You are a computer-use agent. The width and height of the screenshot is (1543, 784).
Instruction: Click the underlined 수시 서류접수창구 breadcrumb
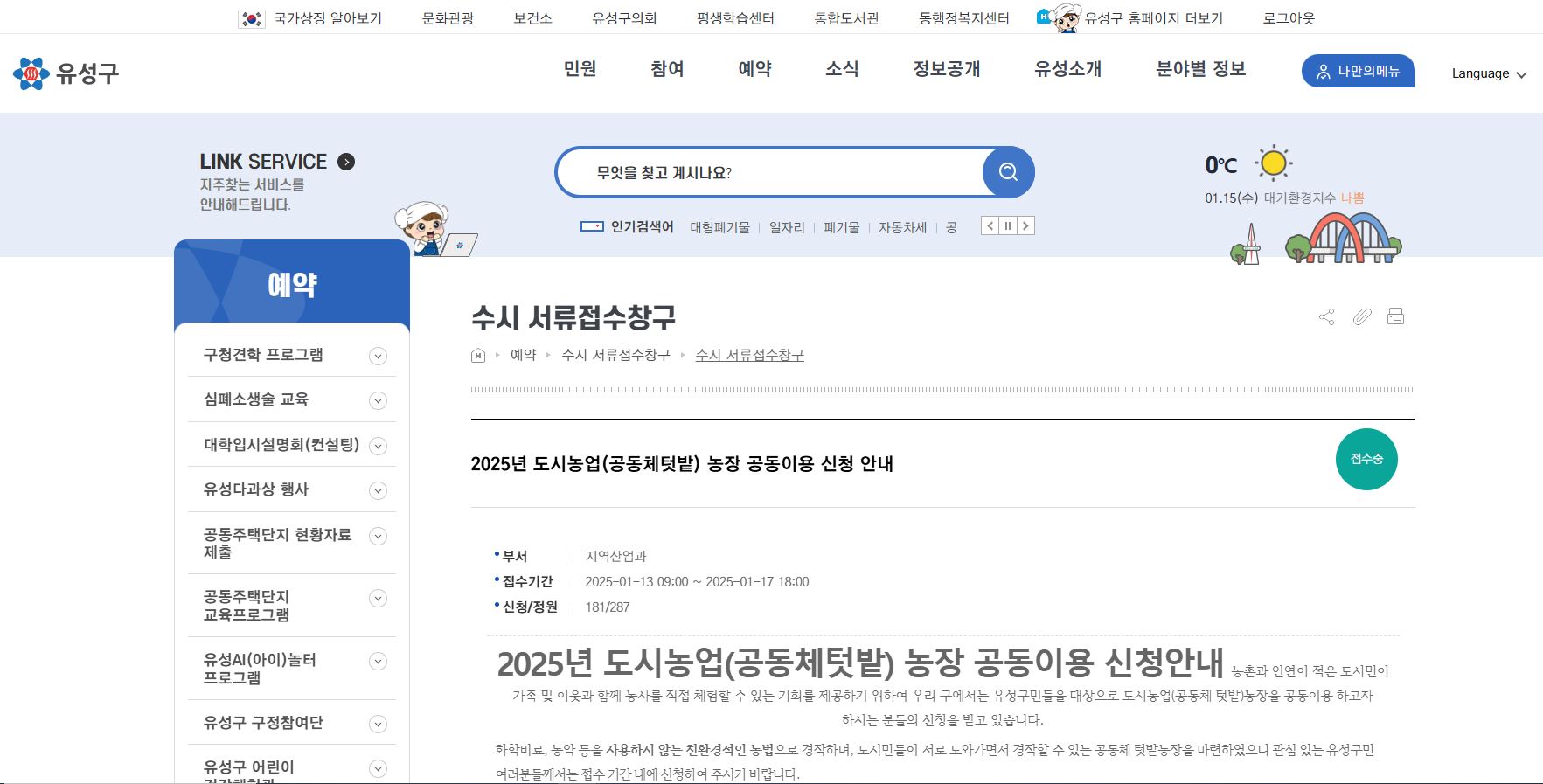pos(749,355)
